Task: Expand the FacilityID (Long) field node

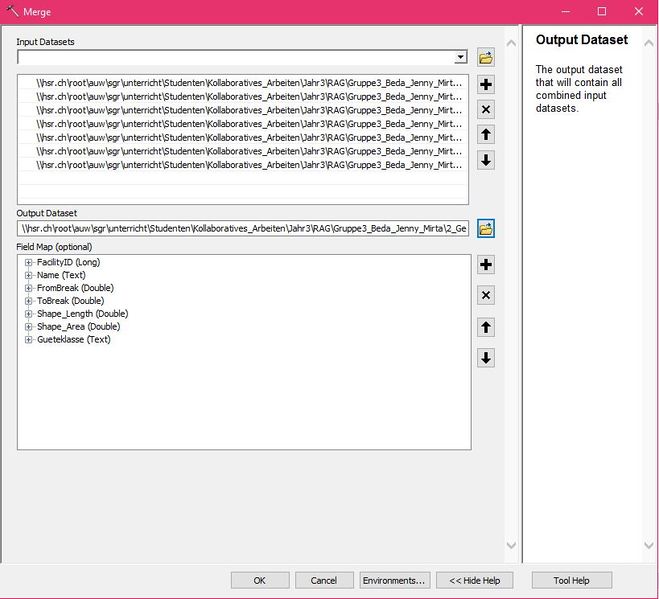Action: (x=29, y=262)
